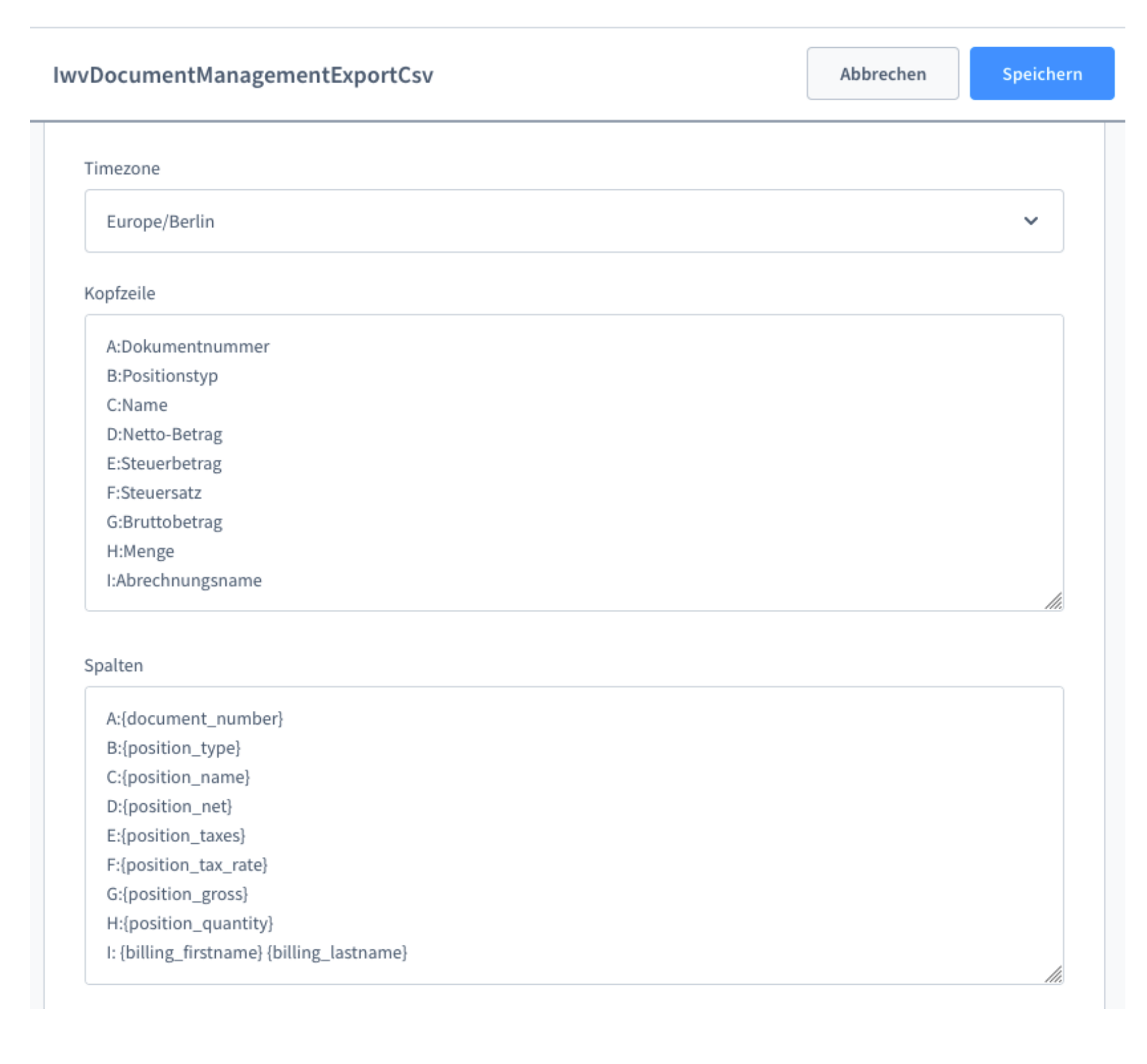1147x1064 pixels.
Task: Grab the Kopfzeile textarea resize handle
Action: [1053, 601]
